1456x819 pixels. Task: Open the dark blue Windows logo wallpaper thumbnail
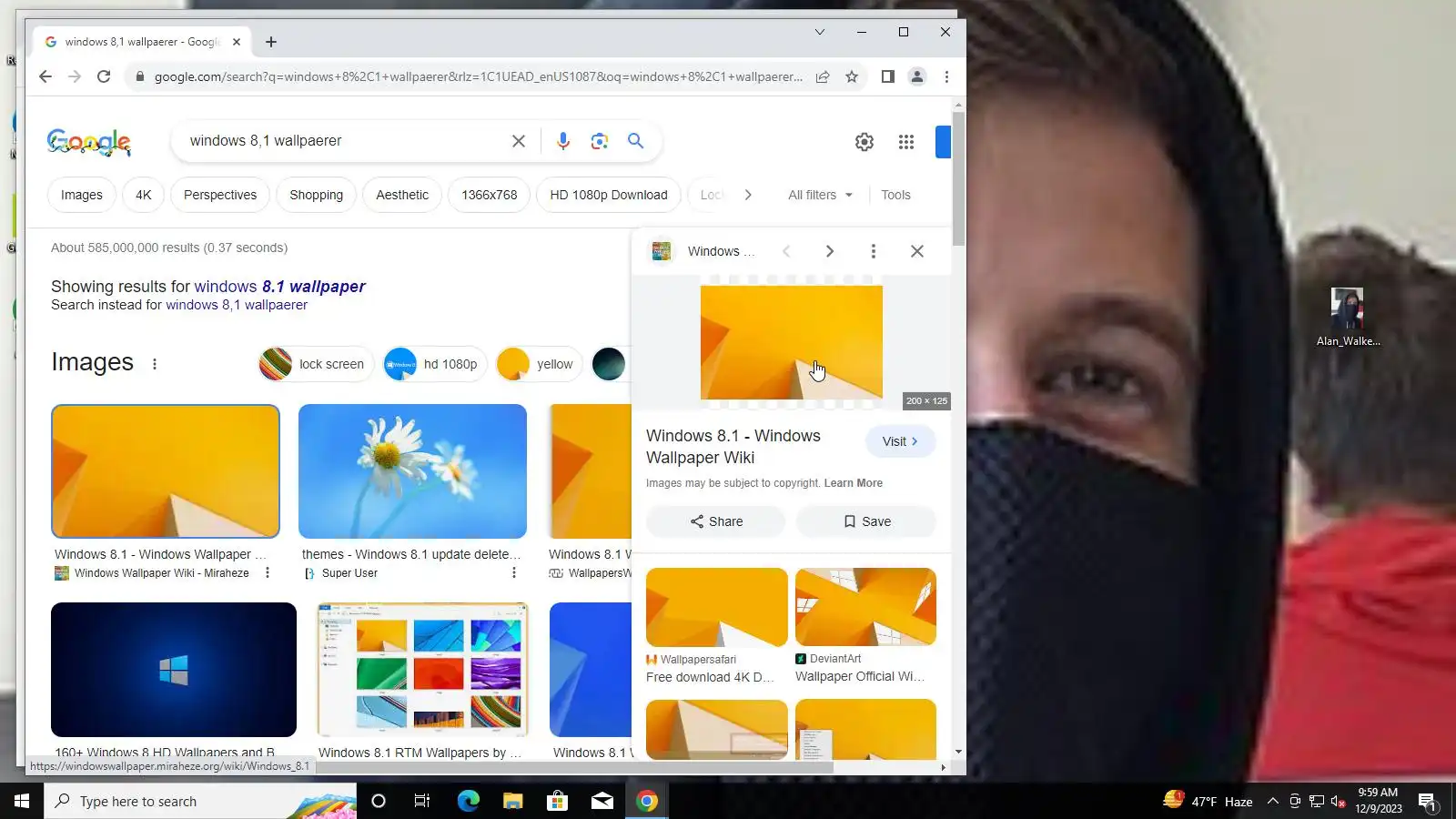[x=174, y=670]
